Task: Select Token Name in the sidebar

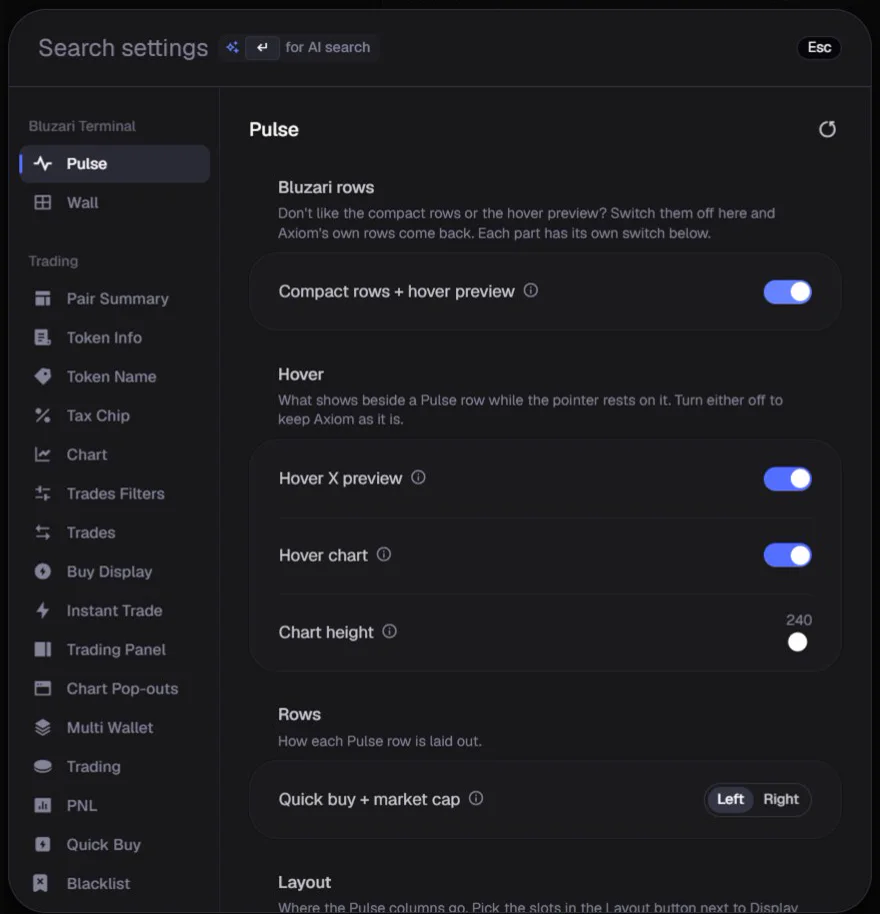Action: click(115, 377)
